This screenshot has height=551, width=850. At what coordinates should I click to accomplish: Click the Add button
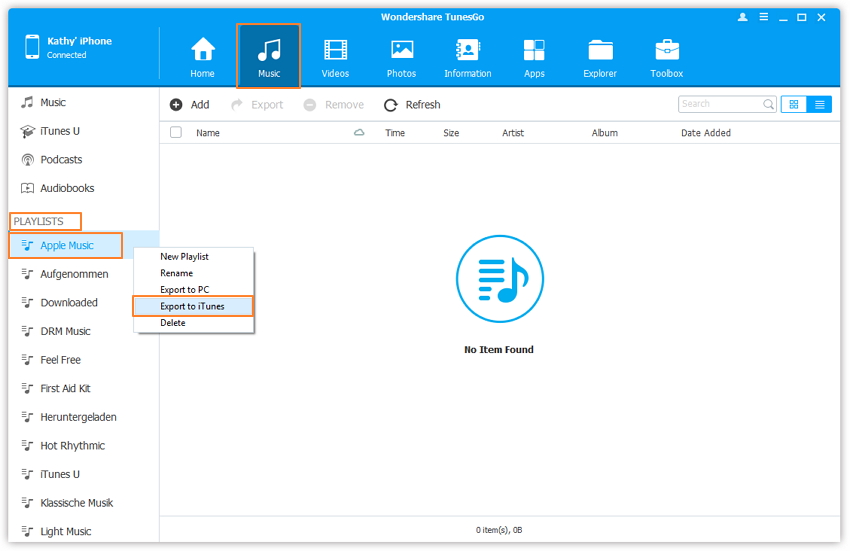coord(189,105)
